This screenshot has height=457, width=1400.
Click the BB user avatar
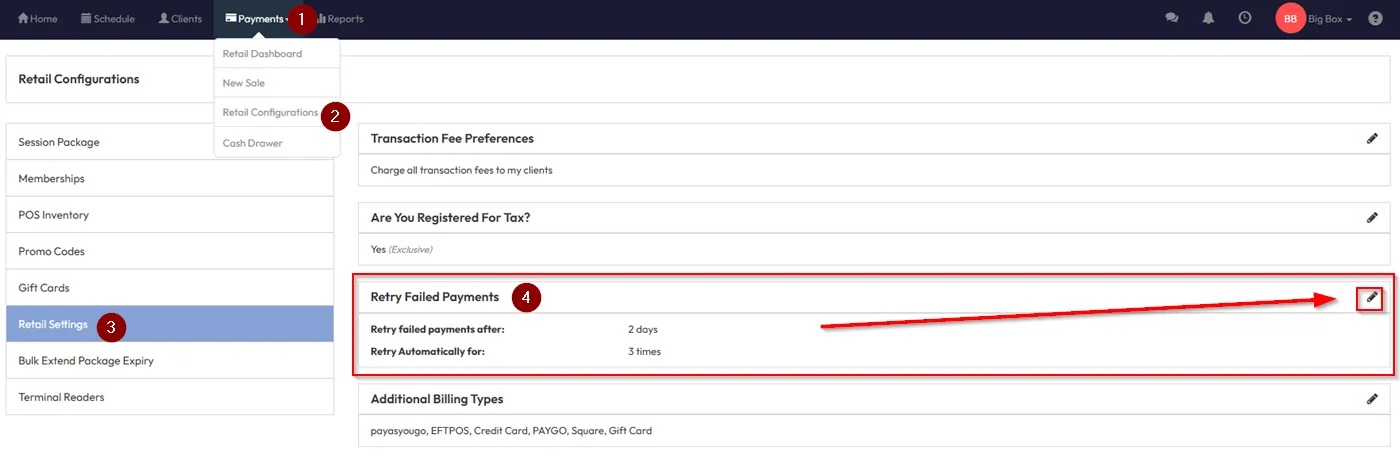click(x=1290, y=19)
